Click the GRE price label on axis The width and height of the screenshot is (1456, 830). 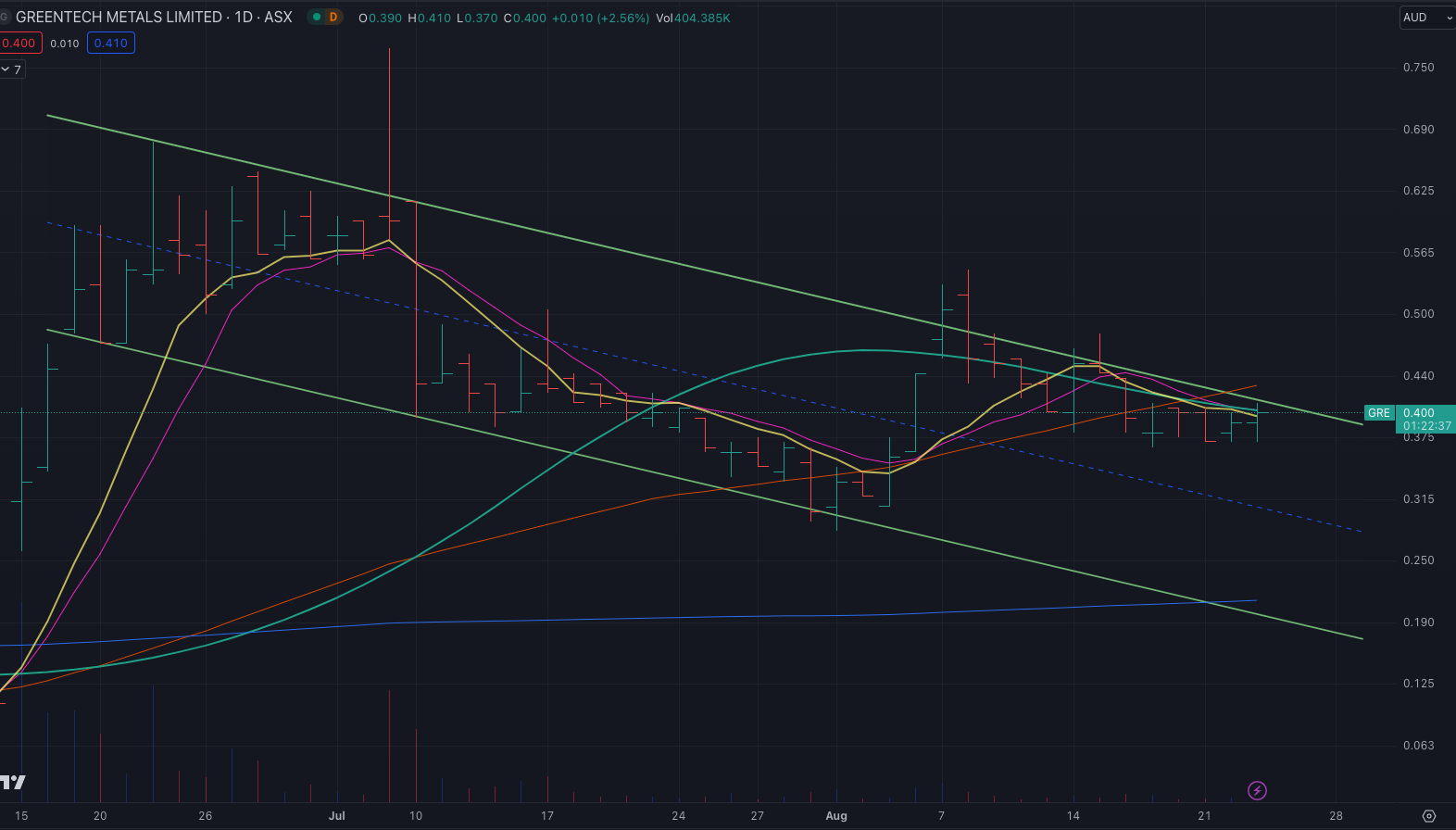[x=1379, y=413]
